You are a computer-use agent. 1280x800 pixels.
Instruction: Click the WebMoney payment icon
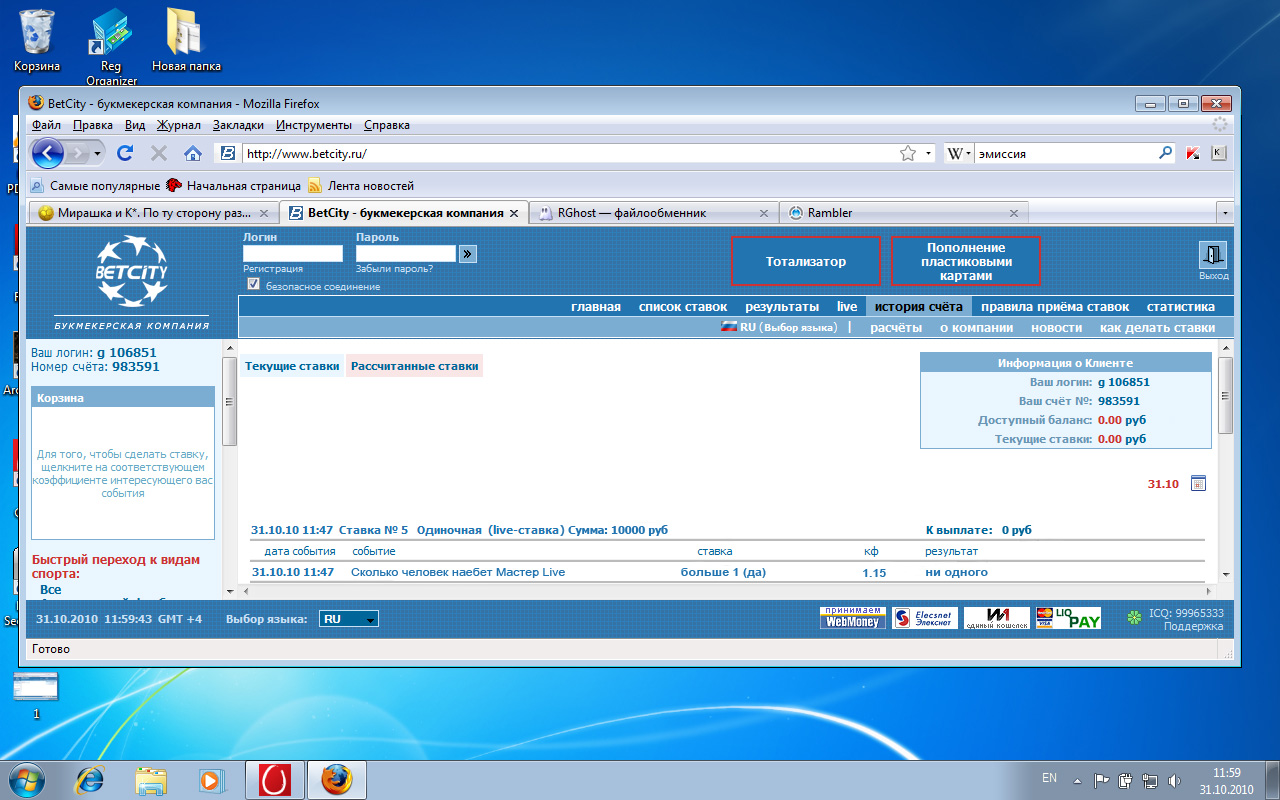[850, 618]
